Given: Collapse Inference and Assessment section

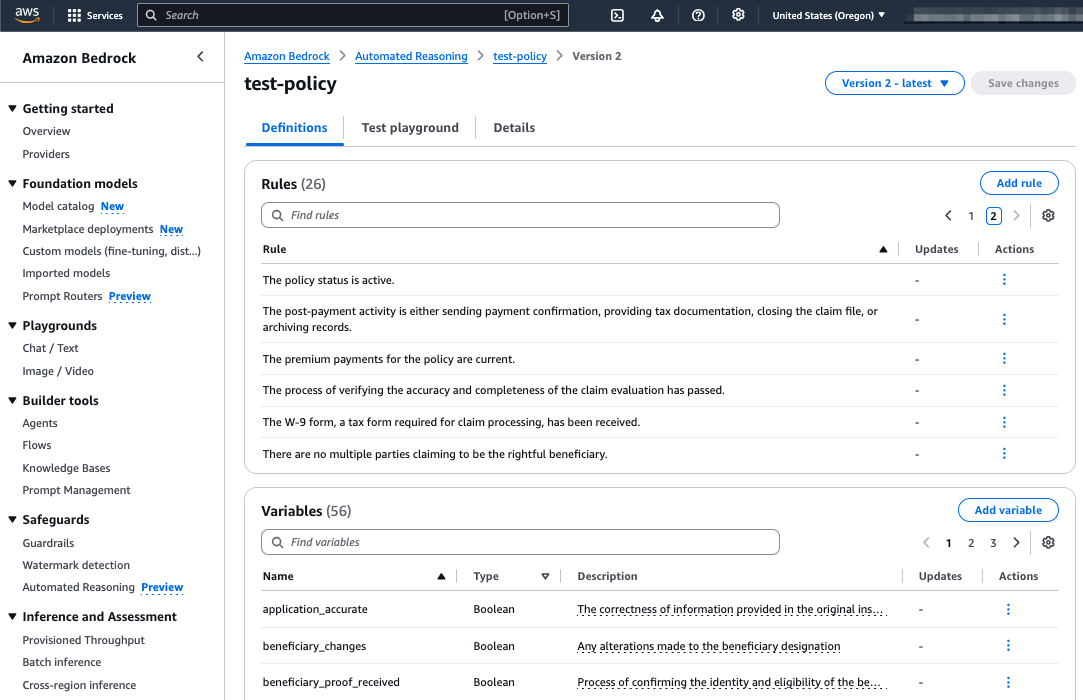Looking at the screenshot, I should tap(12, 616).
